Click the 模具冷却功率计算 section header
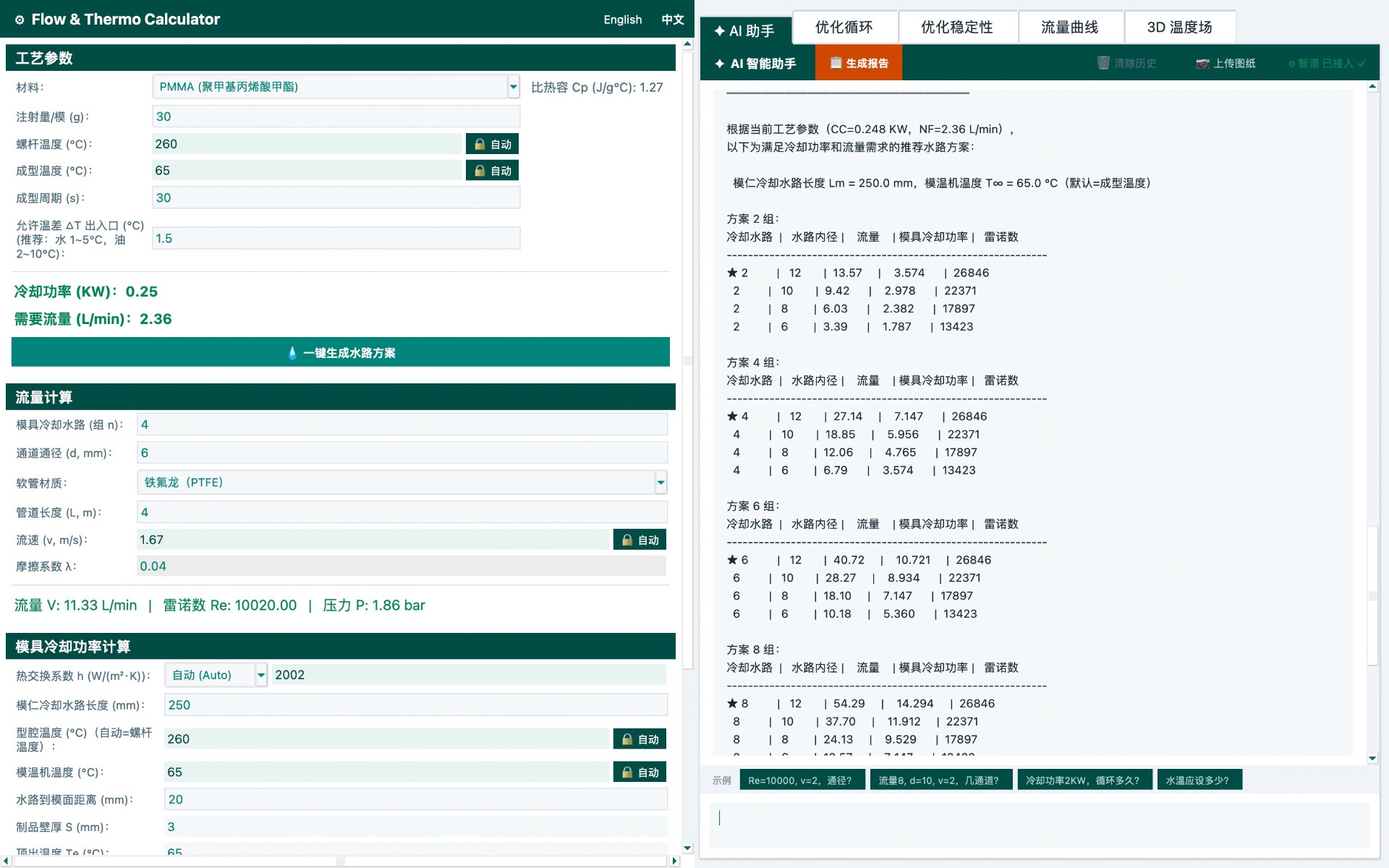 pos(341,647)
